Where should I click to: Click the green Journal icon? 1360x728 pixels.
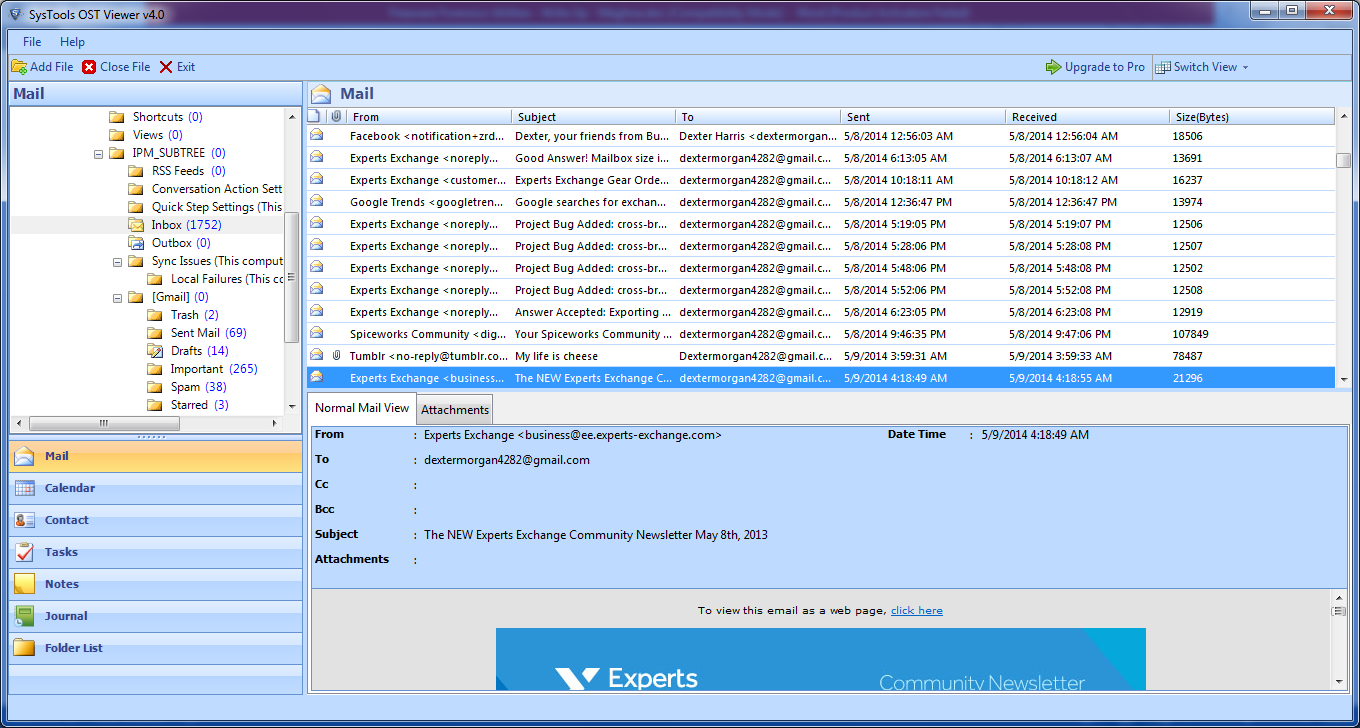[25, 616]
